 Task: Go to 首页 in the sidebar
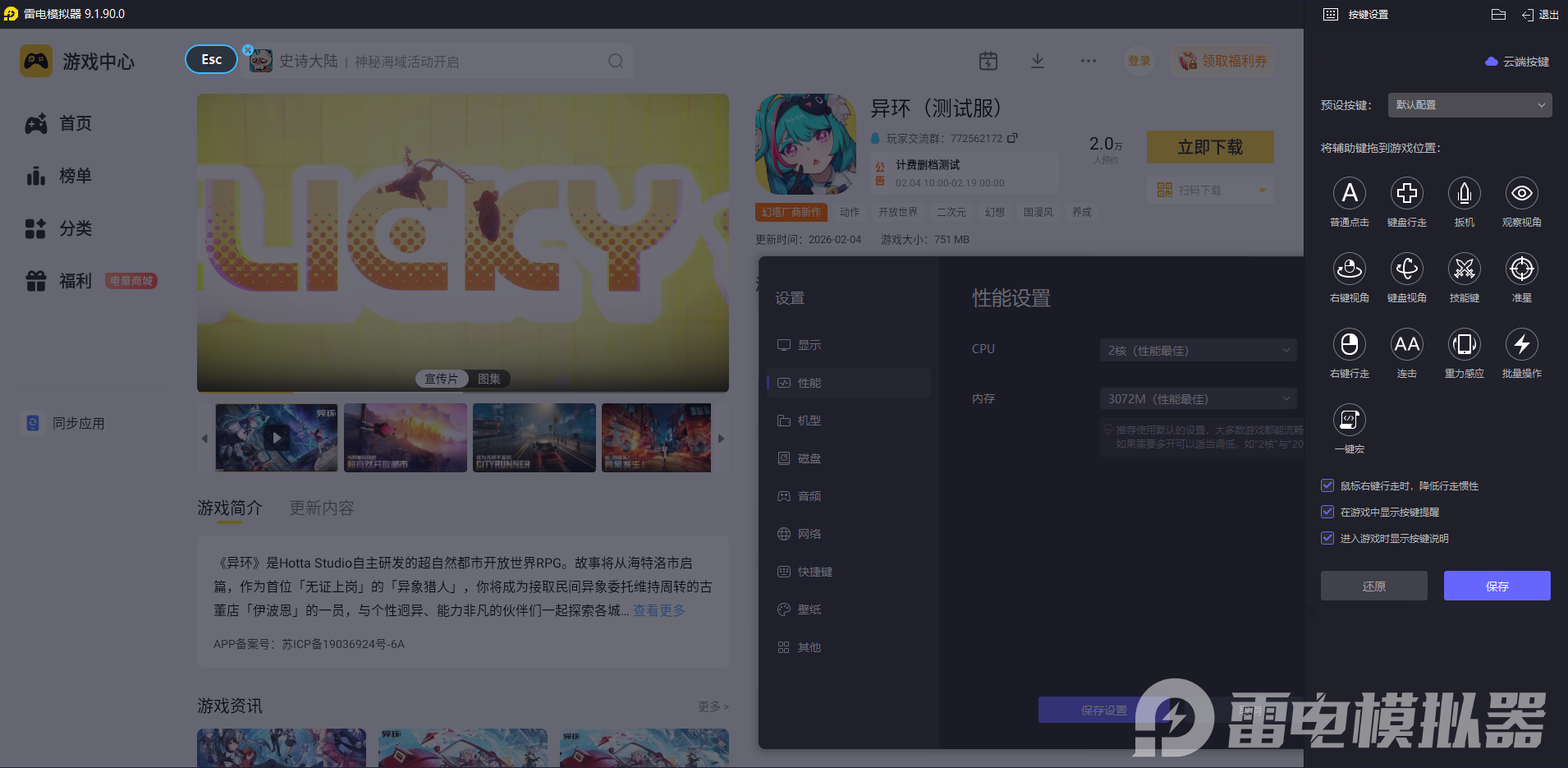(59, 123)
